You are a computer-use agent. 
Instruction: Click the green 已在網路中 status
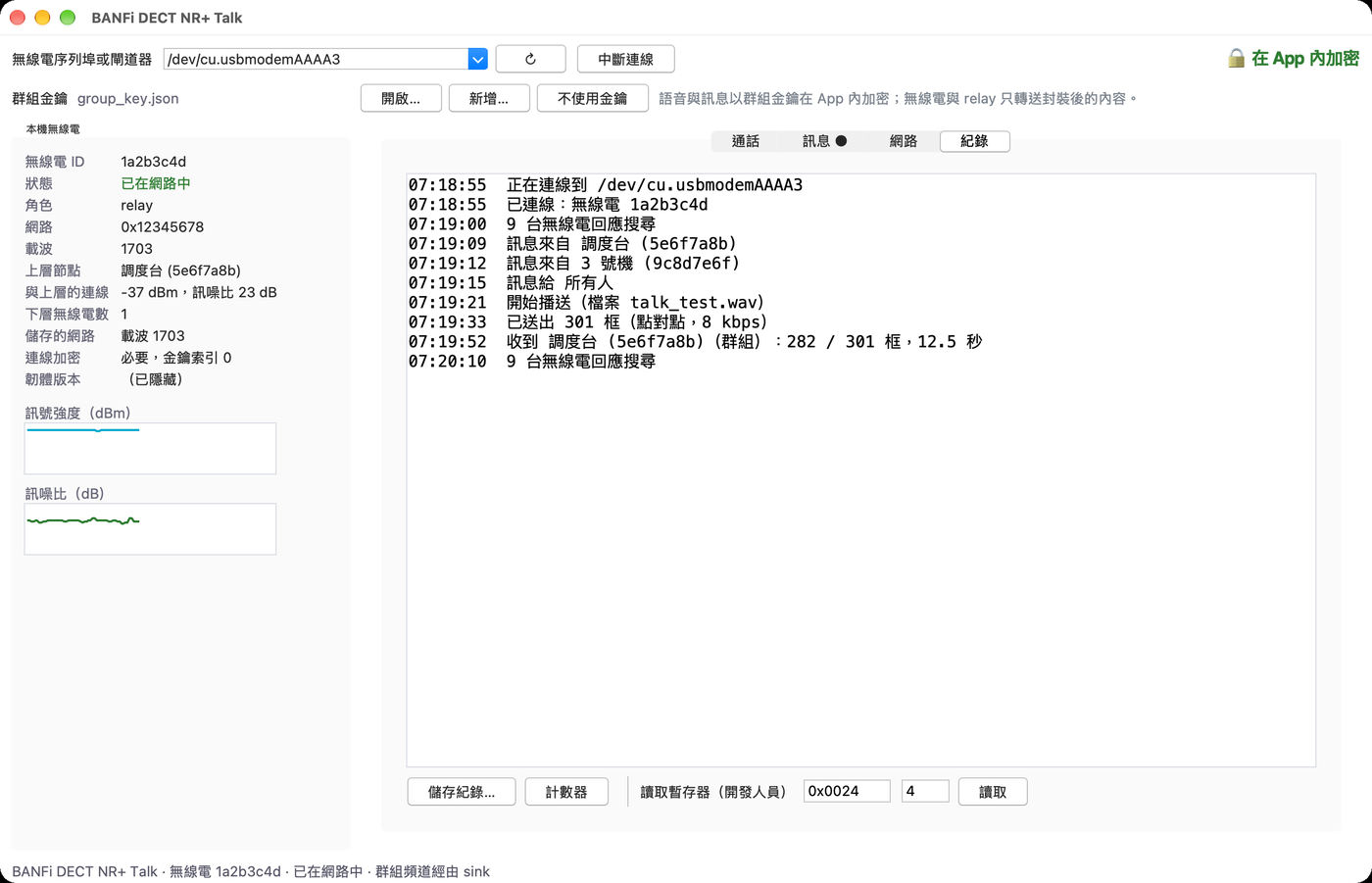(x=156, y=183)
